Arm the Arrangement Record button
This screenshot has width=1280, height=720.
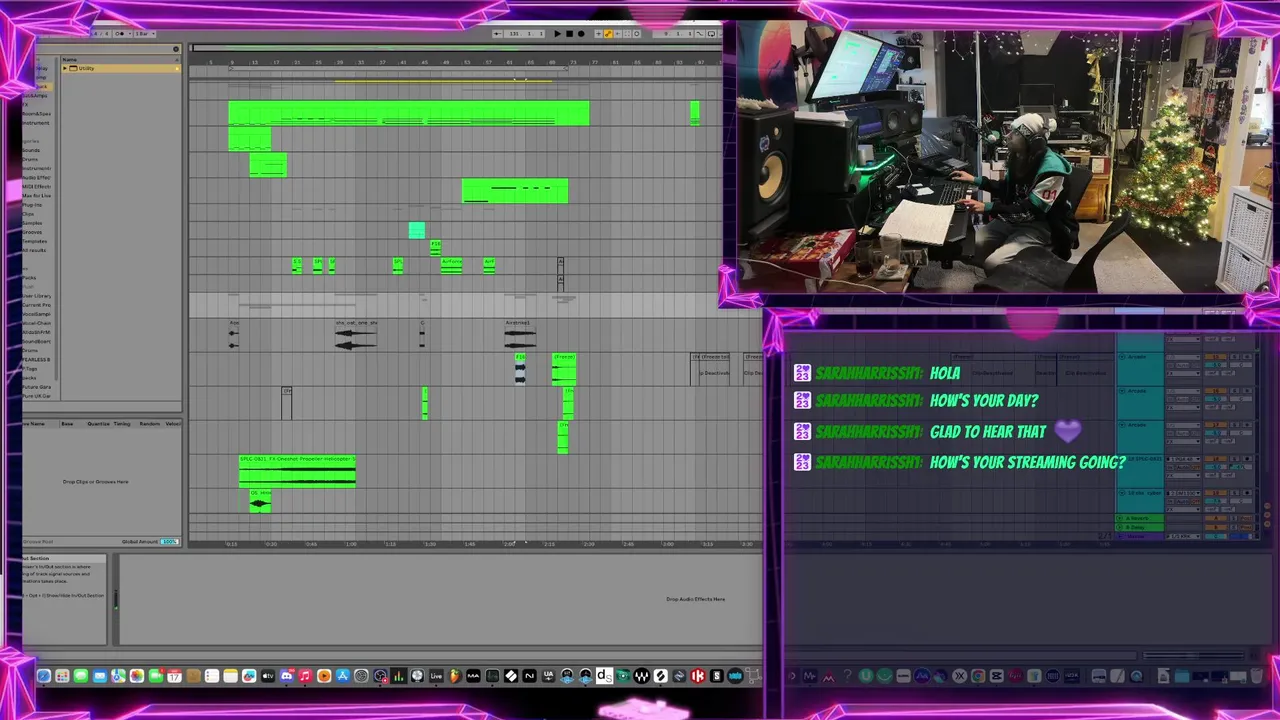(x=581, y=34)
